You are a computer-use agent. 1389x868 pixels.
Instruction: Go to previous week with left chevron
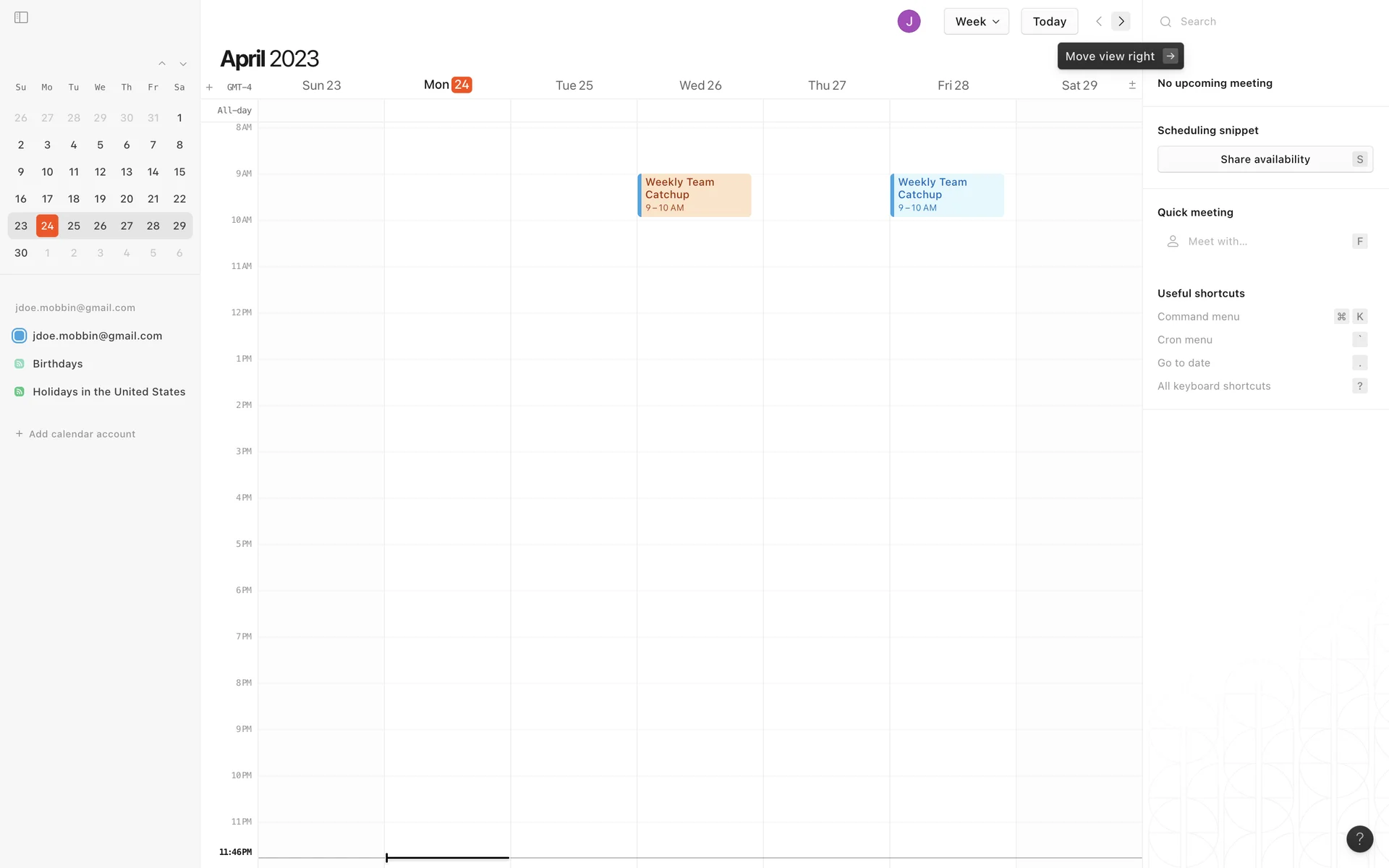pyautogui.click(x=1099, y=22)
